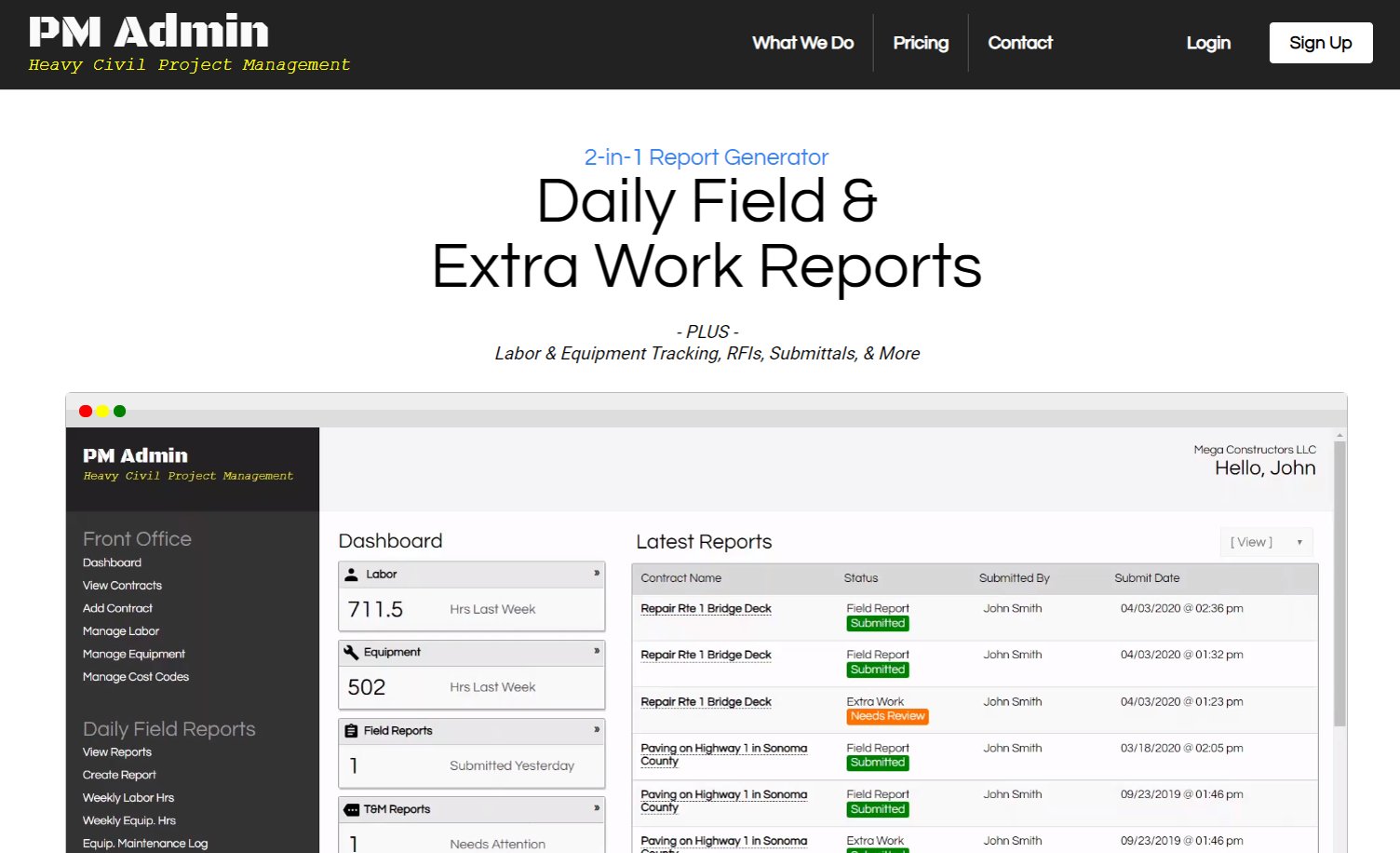Open the [View] dropdown in Latest Reports
The height and width of the screenshot is (853, 1400).
[1266, 542]
